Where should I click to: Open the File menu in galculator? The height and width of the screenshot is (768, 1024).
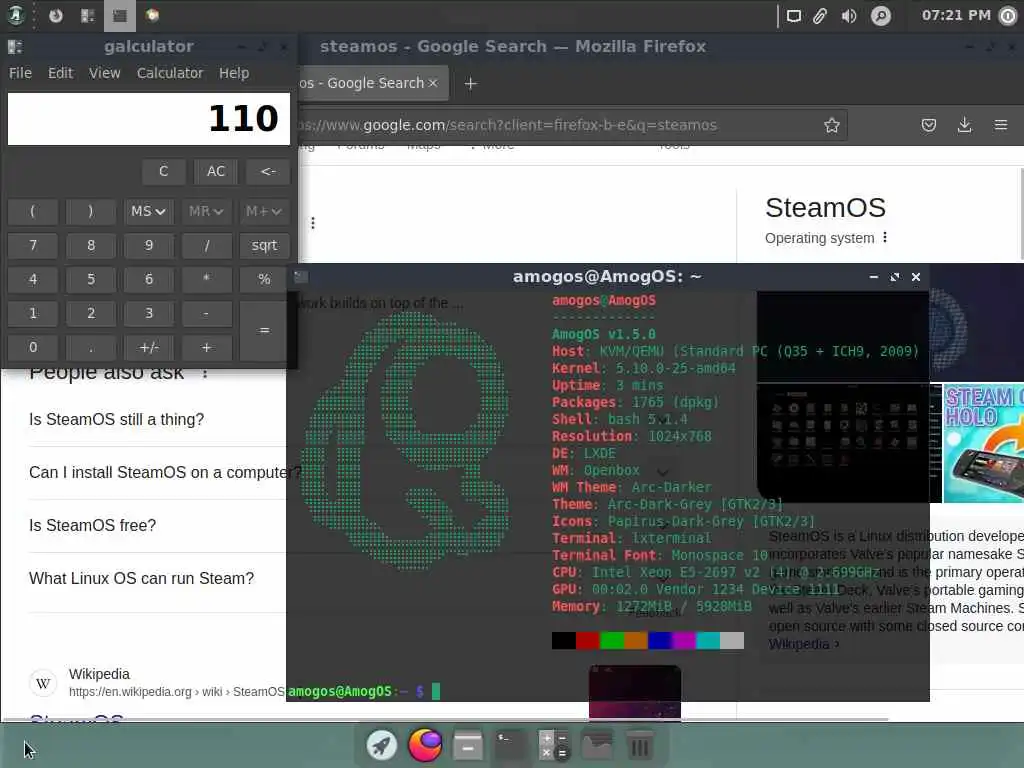[x=20, y=73]
